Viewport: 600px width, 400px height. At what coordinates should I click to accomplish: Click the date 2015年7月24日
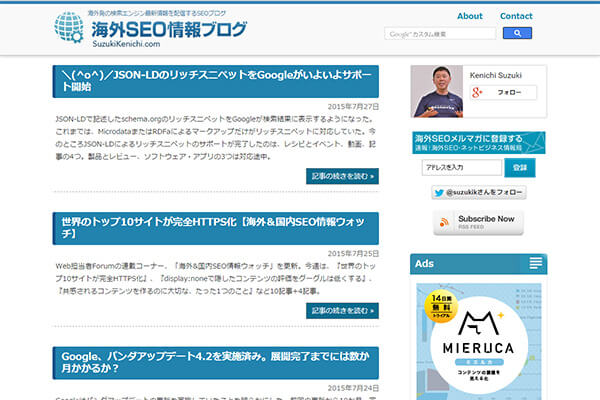point(353,388)
